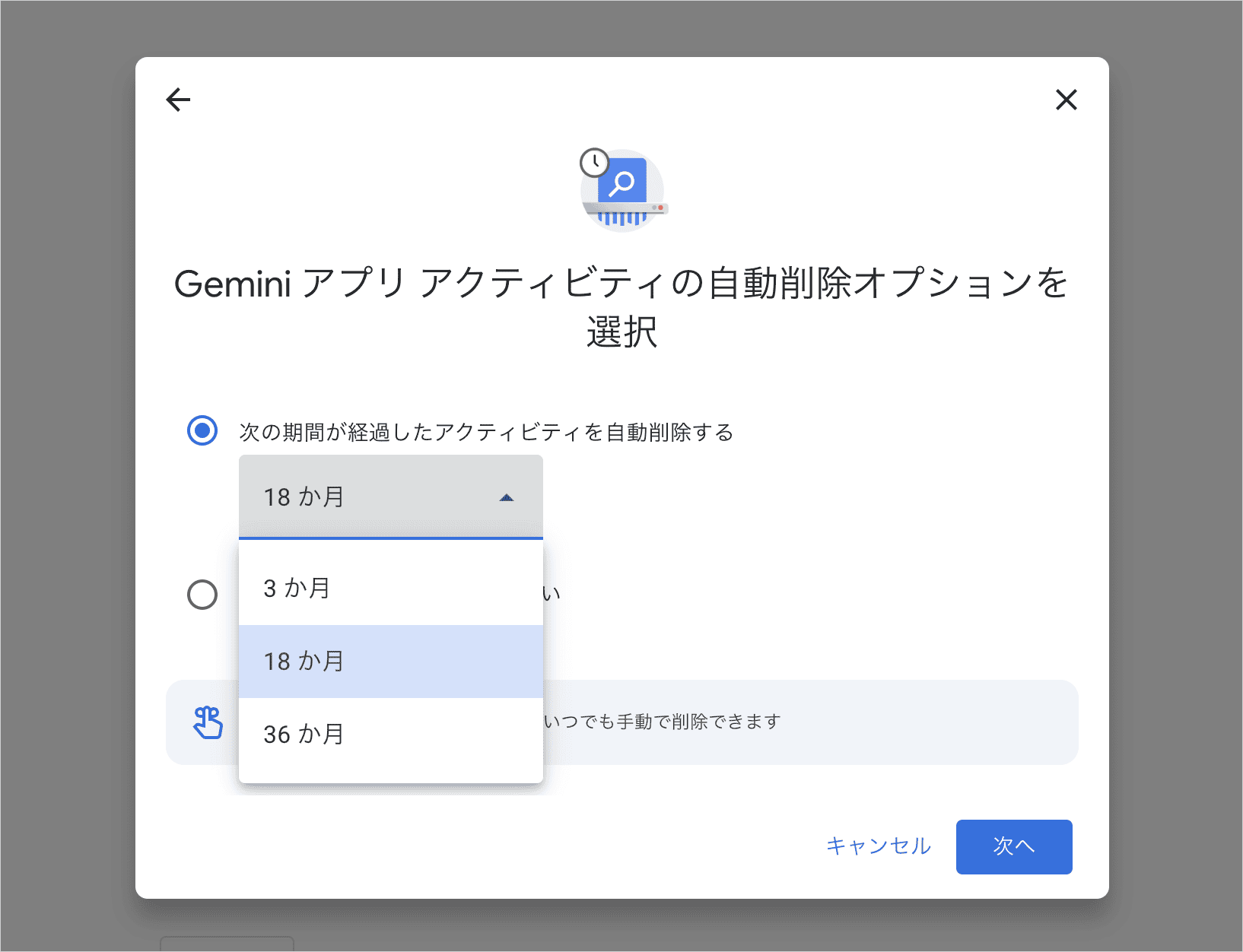Click label 次の期間が経過したアクティビティを自動削除する

486,432
